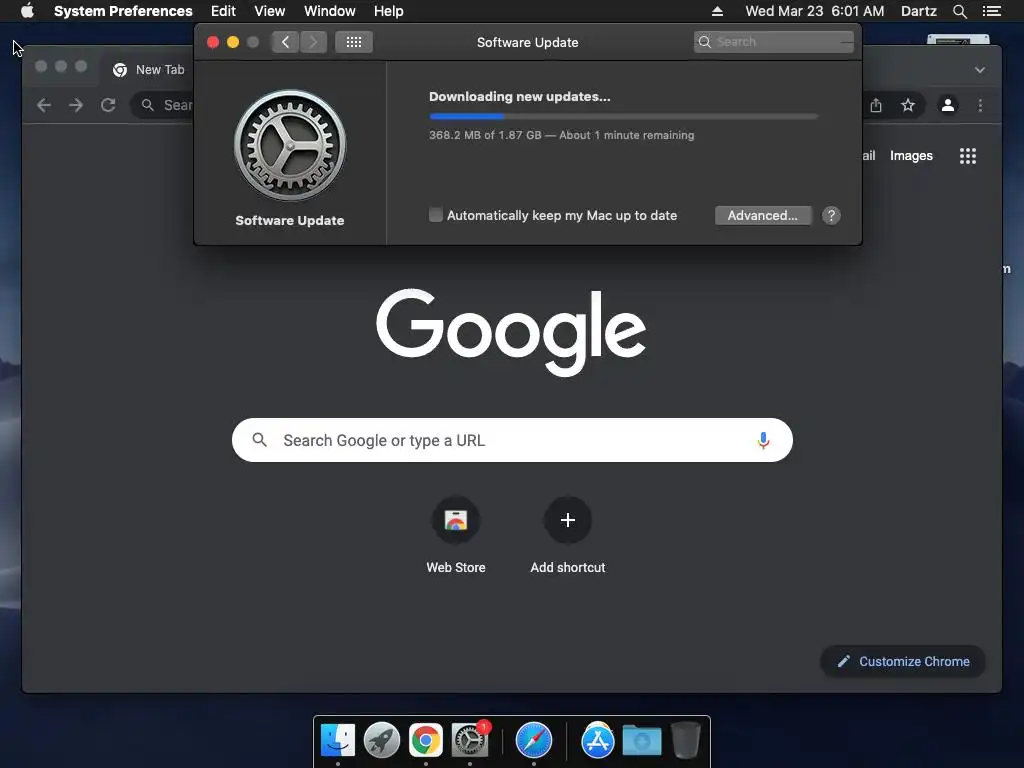The height and width of the screenshot is (768, 1024).
Task: Expand the Chrome tab search chevron
Action: click(980, 70)
